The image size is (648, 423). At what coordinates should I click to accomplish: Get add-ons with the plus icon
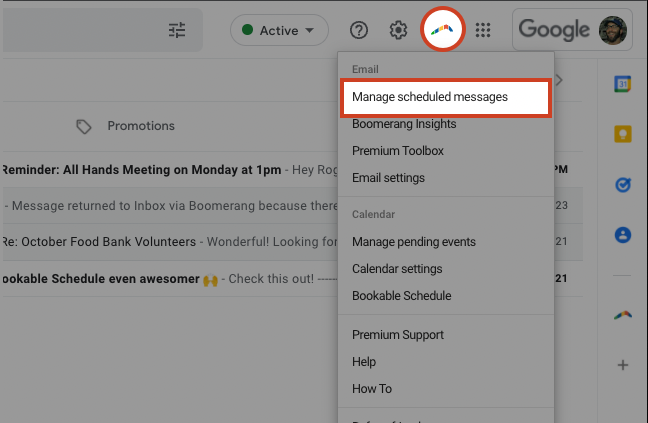tap(622, 365)
